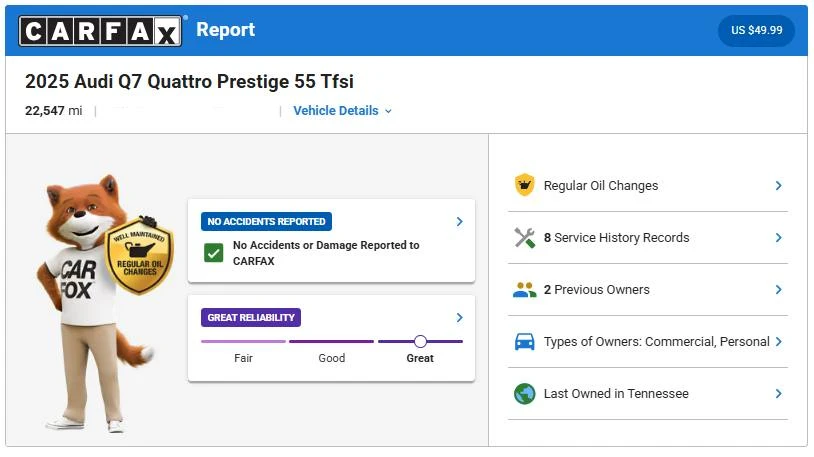Image resolution: width=814 pixels, height=457 pixels.
Task: Click the US $49.99 price button
Action: [x=756, y=30]
